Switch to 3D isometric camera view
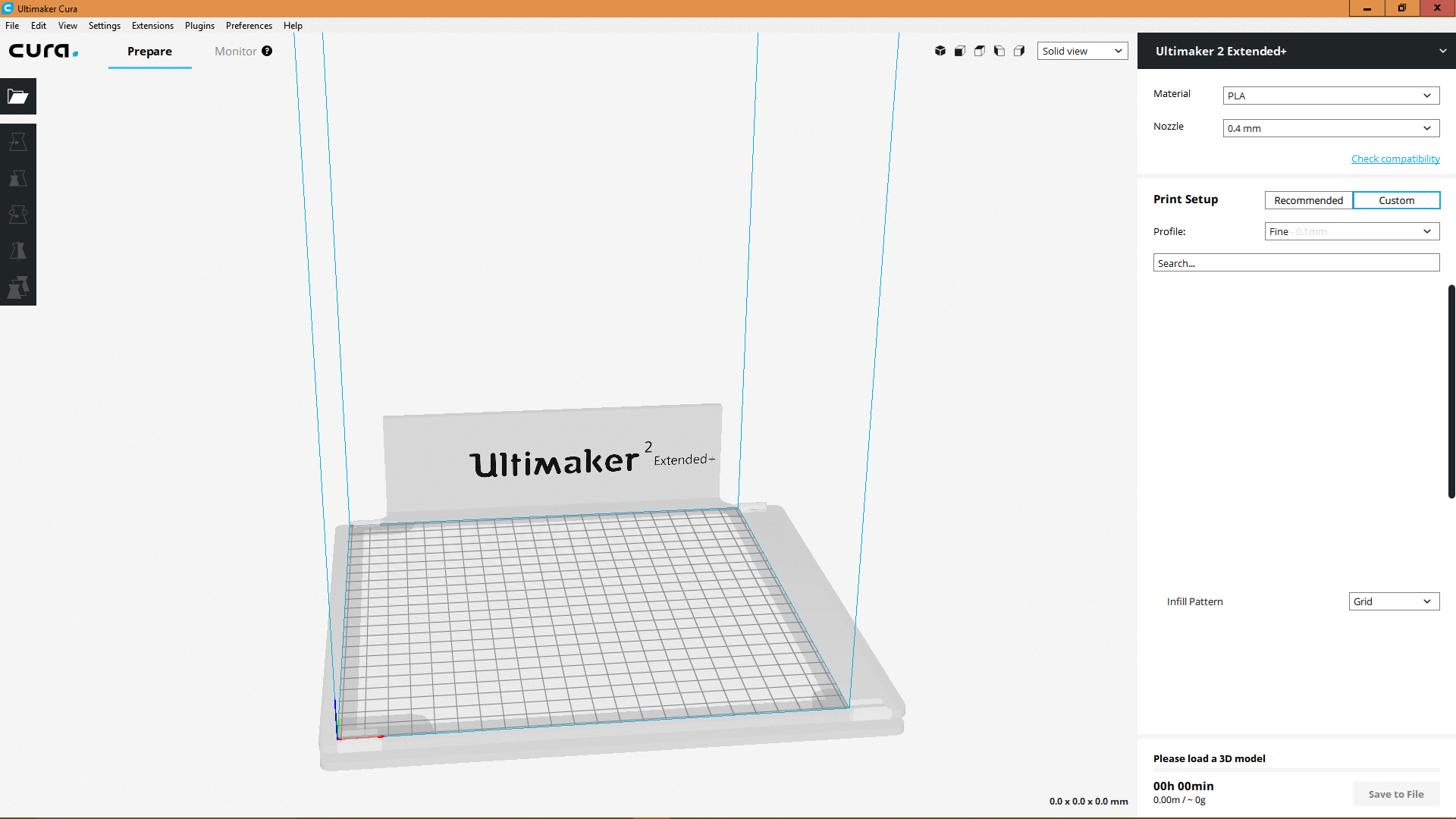1456x819 pixels. pyautogui.click(x=940, y=51)
